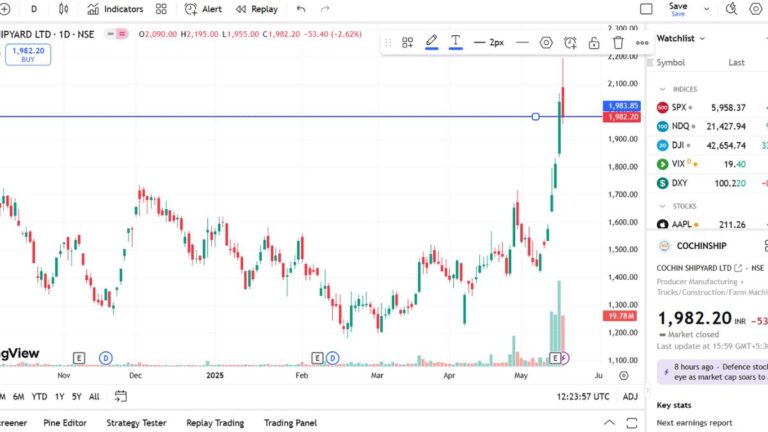Screen dimensions: 768x432
Task: Create an Alert from the top toolbar
Action: (203, 9)
